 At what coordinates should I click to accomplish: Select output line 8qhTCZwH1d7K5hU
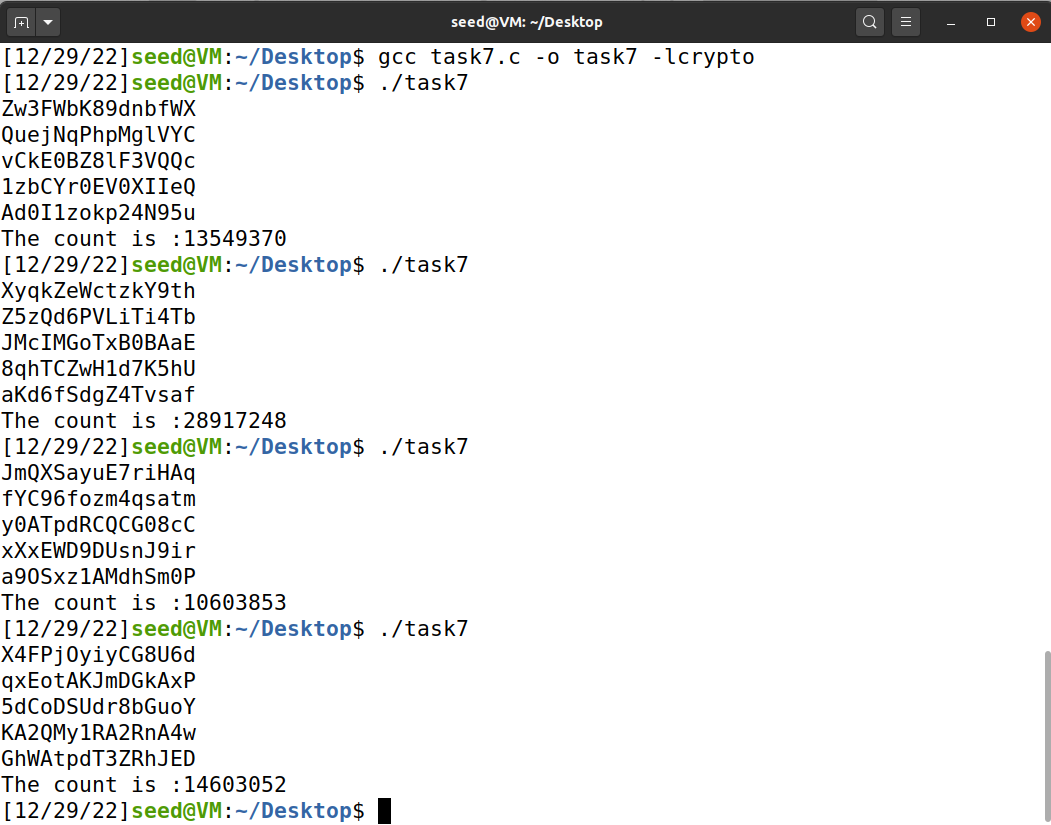pyautogui.click(x=99, y=369)
